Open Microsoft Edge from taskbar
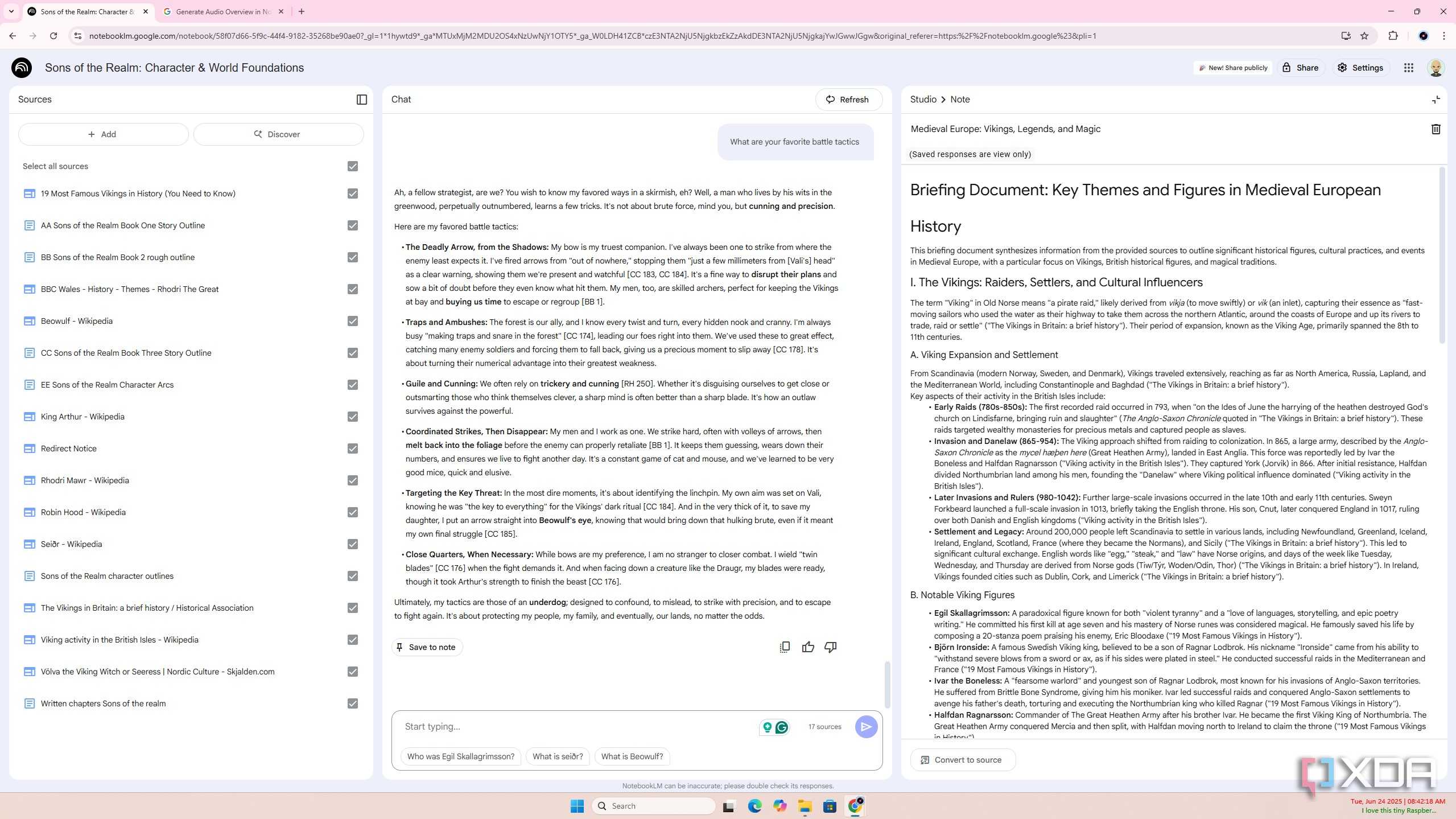This screenshot has height=819, width=1456. pos(754,806)
